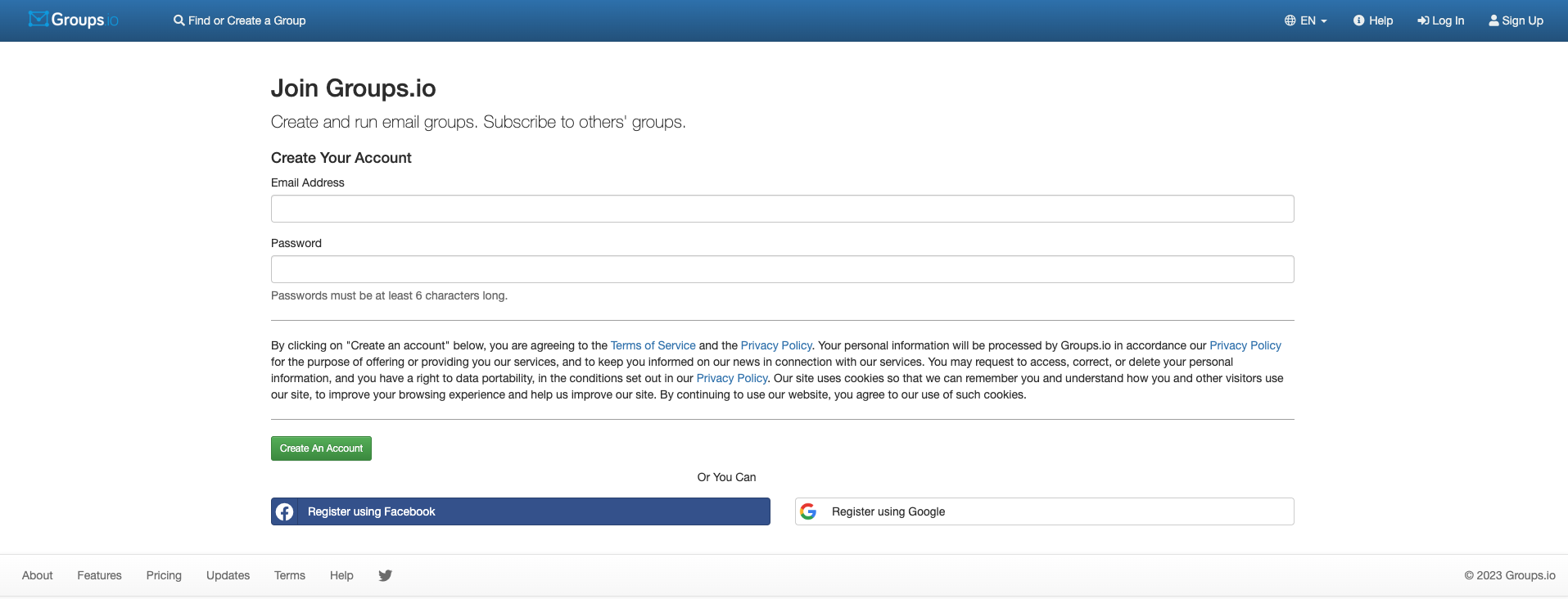Register using Facebook button
Viewport: 1568px width, 599px height.
tap(520, 511)
